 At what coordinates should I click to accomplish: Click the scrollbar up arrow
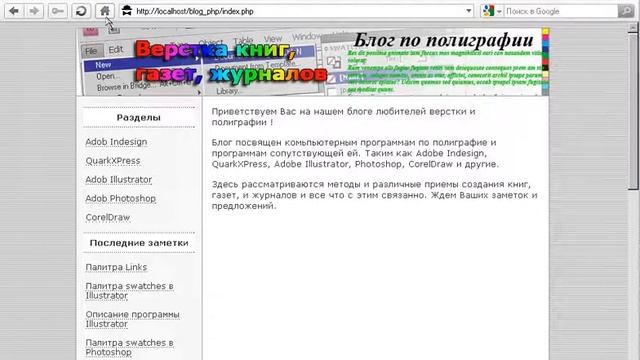(633, 28)
